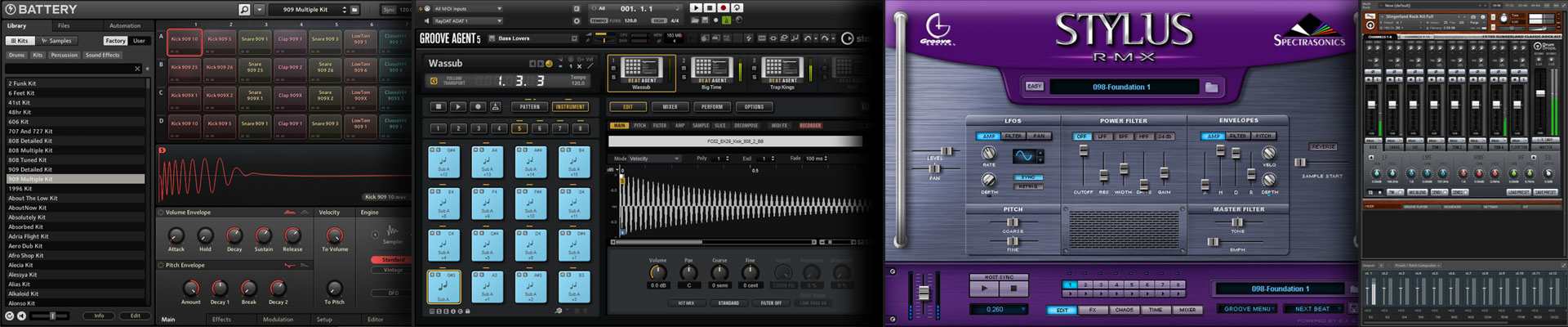This screenshot has height=327, width=1568.
Task: Click the Groove Agent transport record icon at top
Action: tap(723, 8)
